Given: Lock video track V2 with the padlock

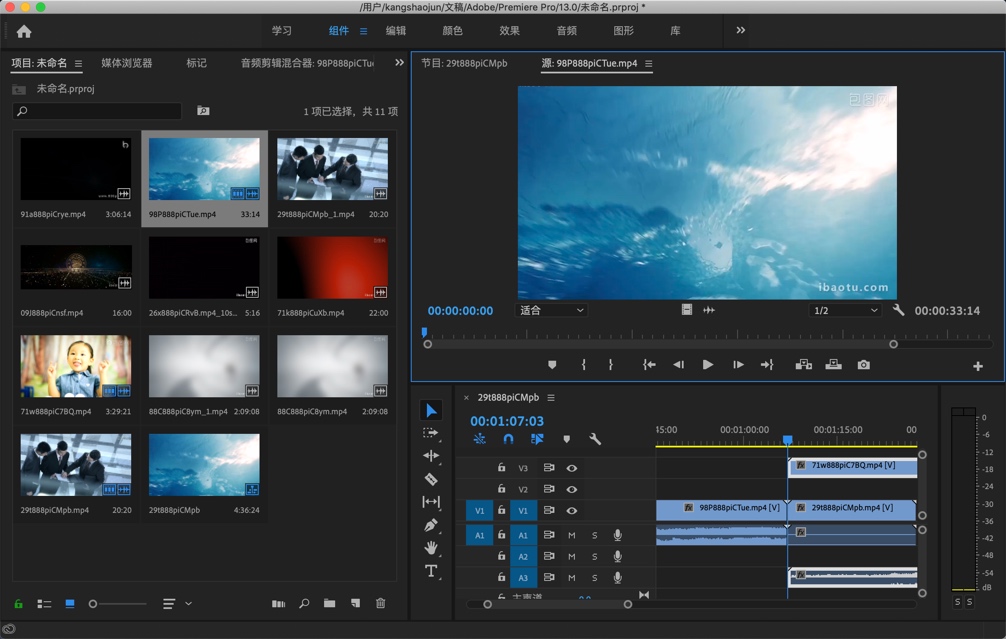Looking at the screenshot, I should point(501,489).
